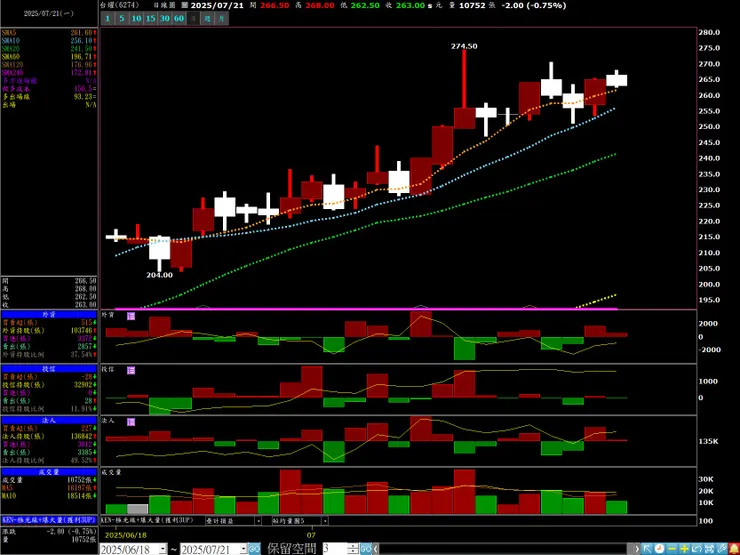This screenshot has height=555, width=740.
Task: Select the arrow cursor tool icon
Action: click(x=647, y=549)
